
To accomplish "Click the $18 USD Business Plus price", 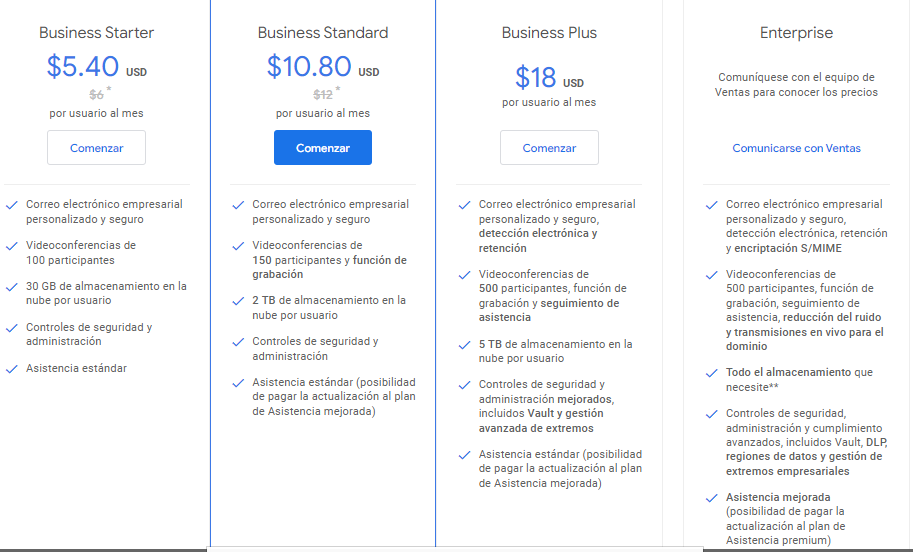I will [537, 77].
